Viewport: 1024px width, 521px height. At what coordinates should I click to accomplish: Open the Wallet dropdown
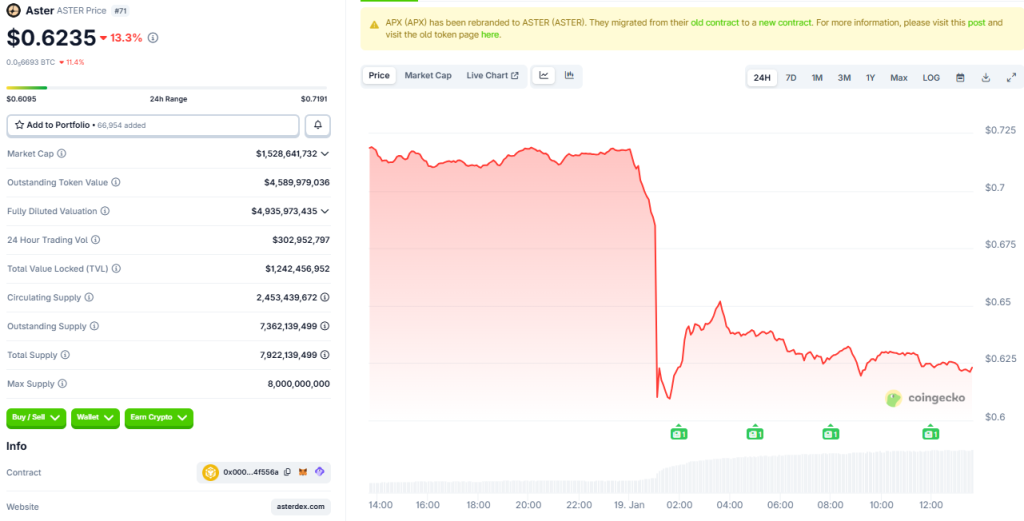point(95,418)
